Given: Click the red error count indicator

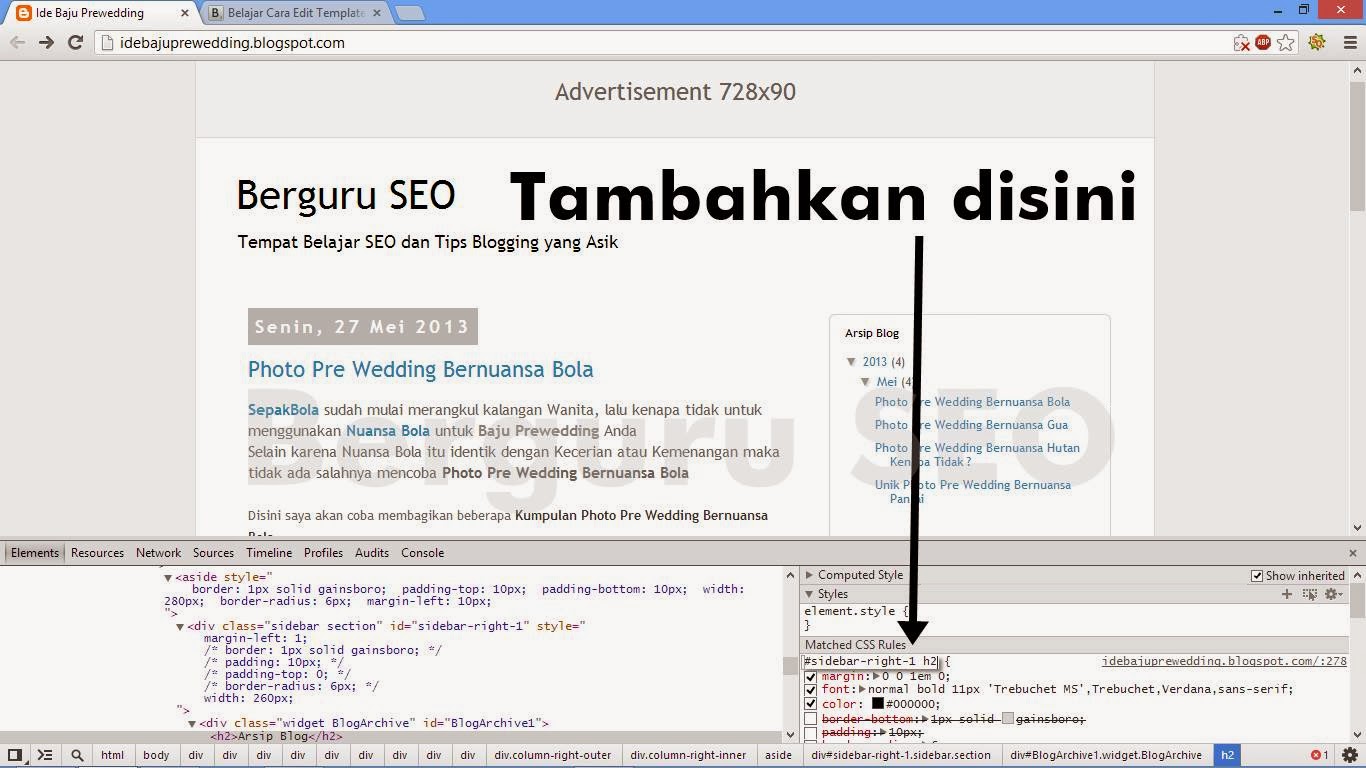Looking at the screenshot, I should click(x=1320, y=755).
